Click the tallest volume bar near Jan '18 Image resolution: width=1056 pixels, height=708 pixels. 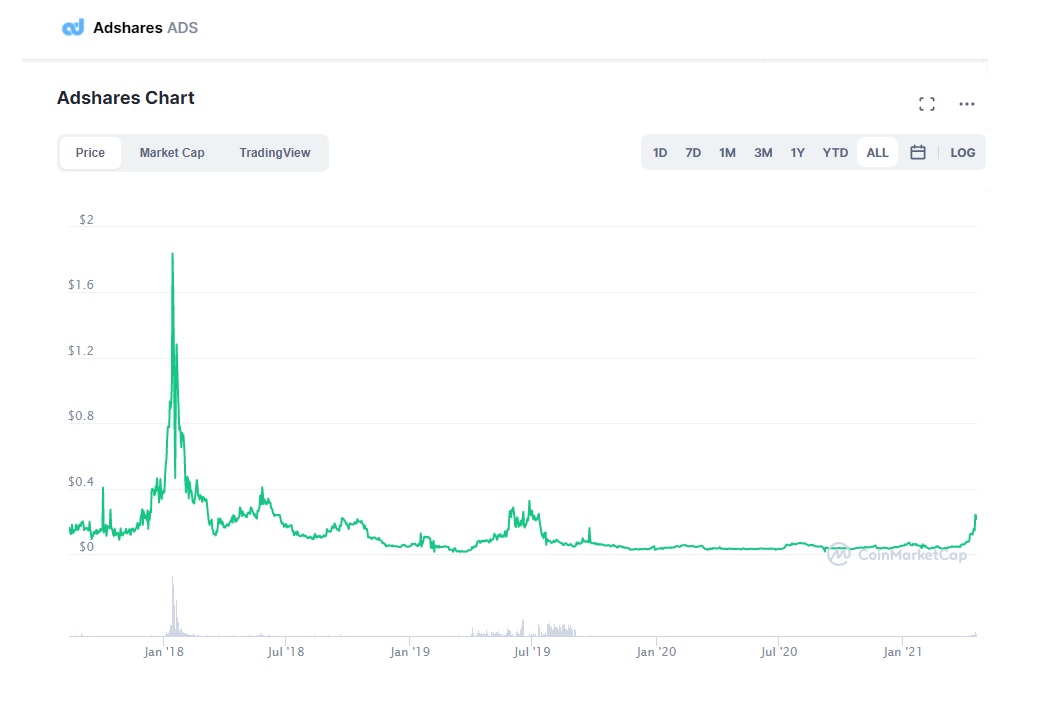click(x=172, y=606)
